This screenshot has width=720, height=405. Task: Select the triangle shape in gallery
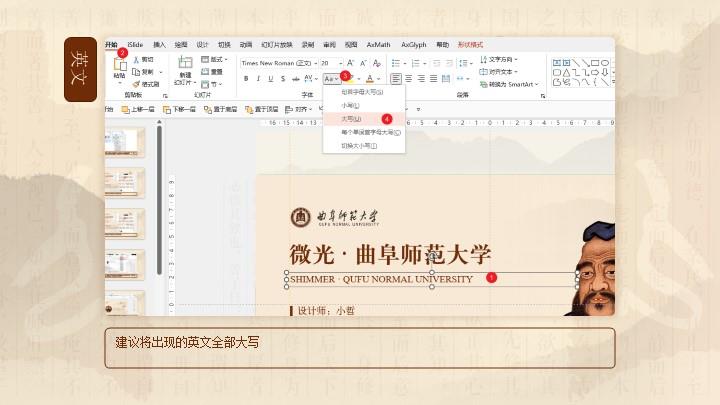[566, 73]
